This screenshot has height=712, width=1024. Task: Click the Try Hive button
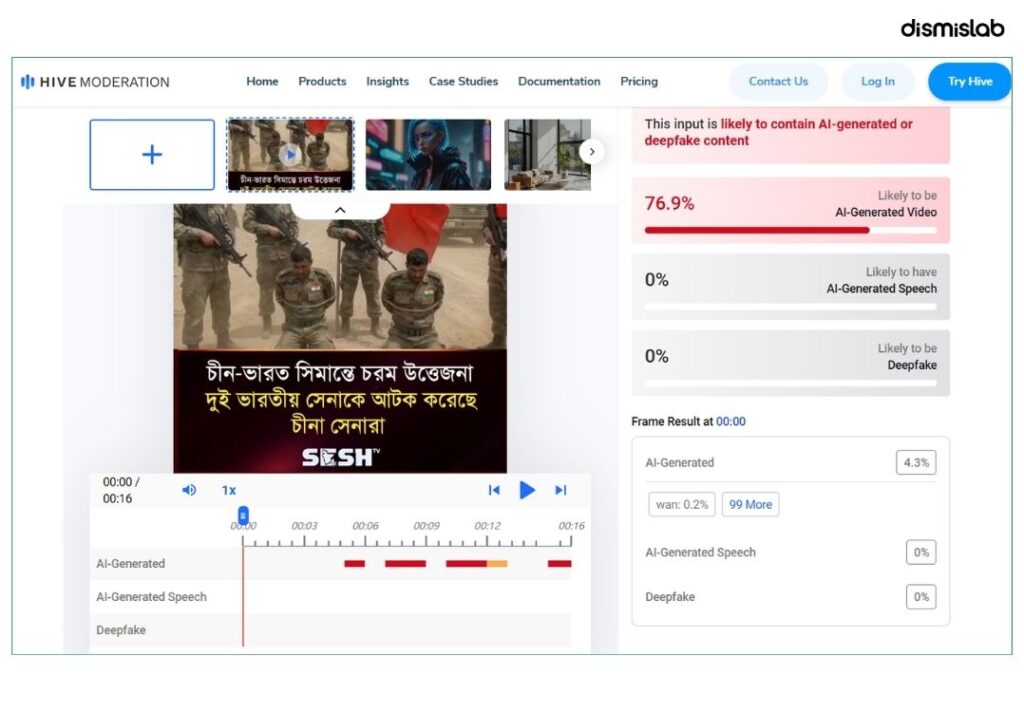(x=970, y=82)
